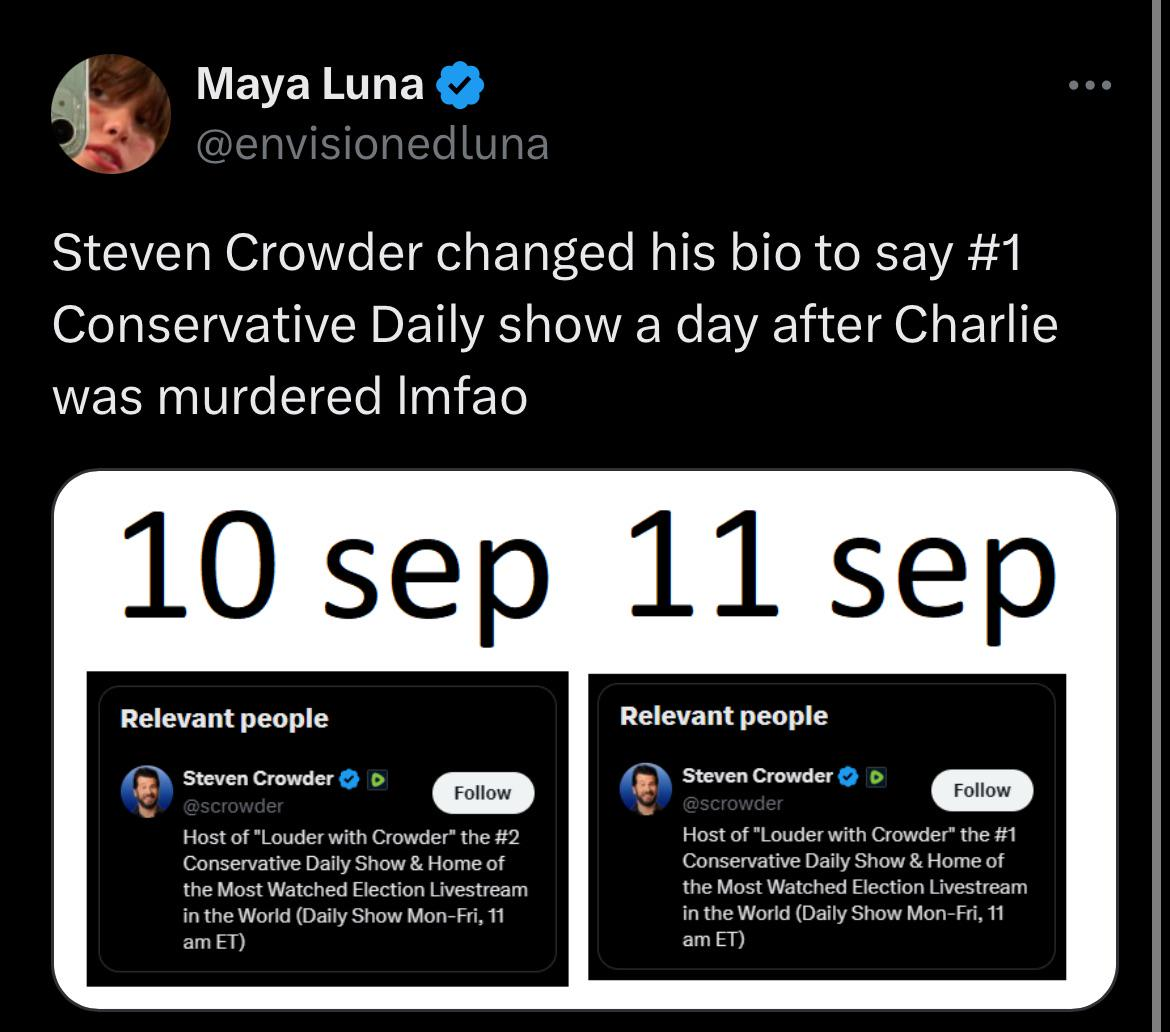1170x1032 pixels.
Task: Select Steven Crowder name in 11 sep card
Action: 757,775
